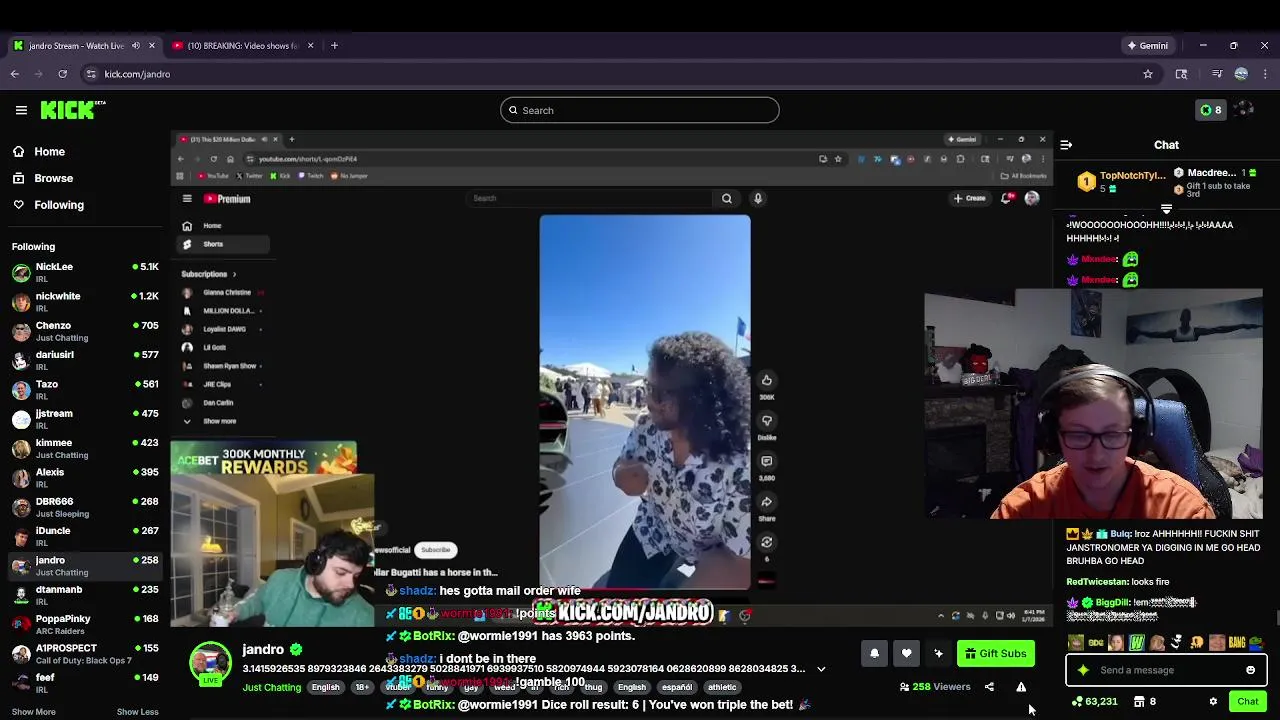1280x720 pixels.
Task: Open NickLee channel in Following list
Action: click(85, 273)
